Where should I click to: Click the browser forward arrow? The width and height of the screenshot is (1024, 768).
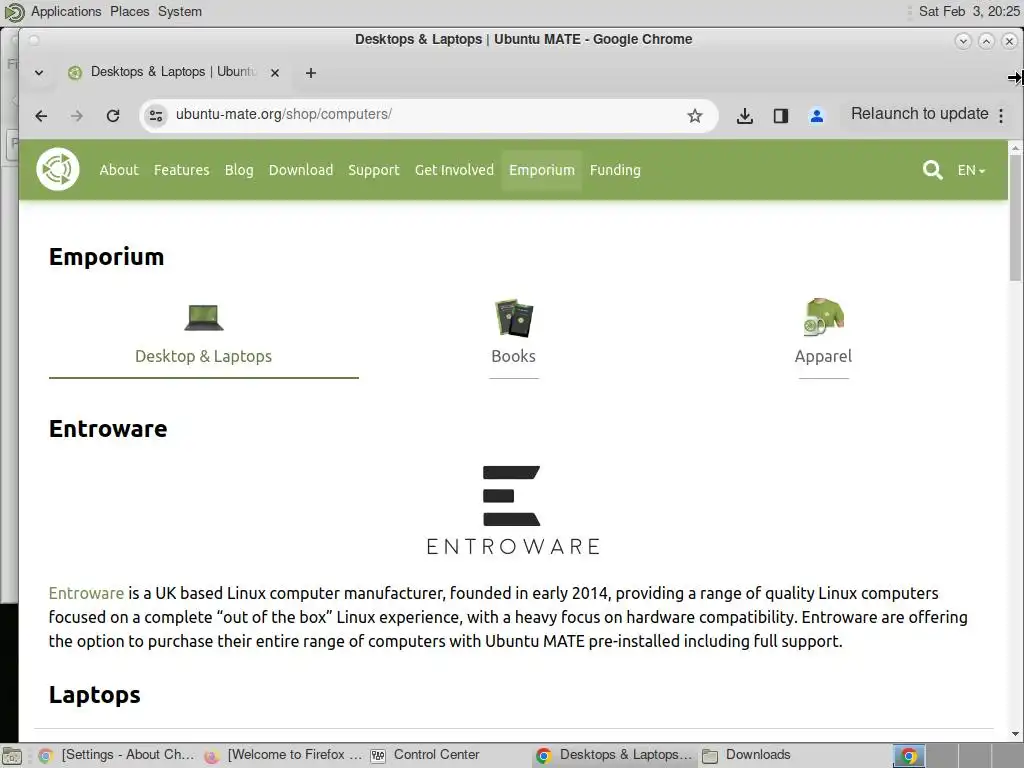click(77, 116)
